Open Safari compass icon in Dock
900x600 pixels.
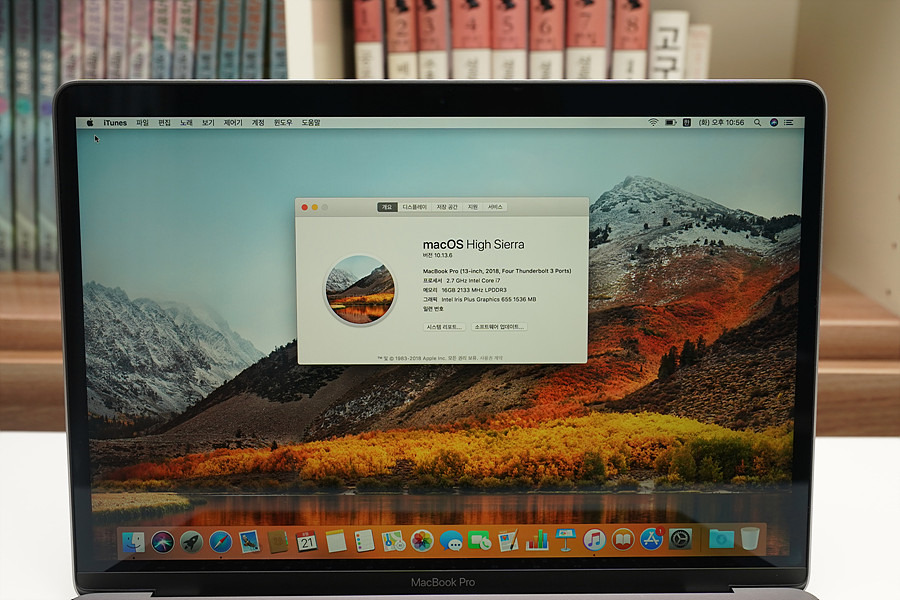(220, 542)
